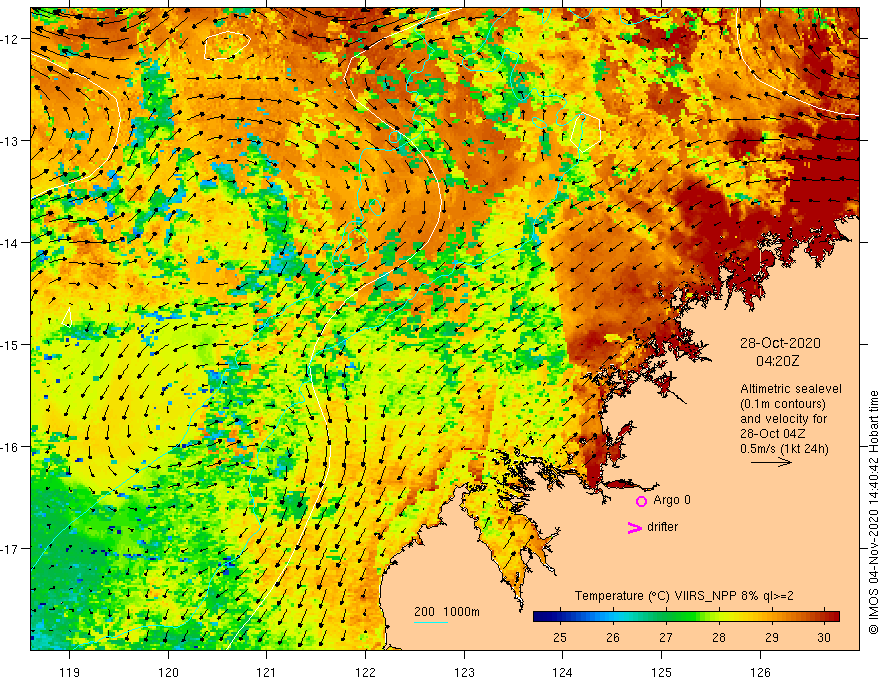
Task: Click the colorbar tick label 25
Action: [560, 637]
